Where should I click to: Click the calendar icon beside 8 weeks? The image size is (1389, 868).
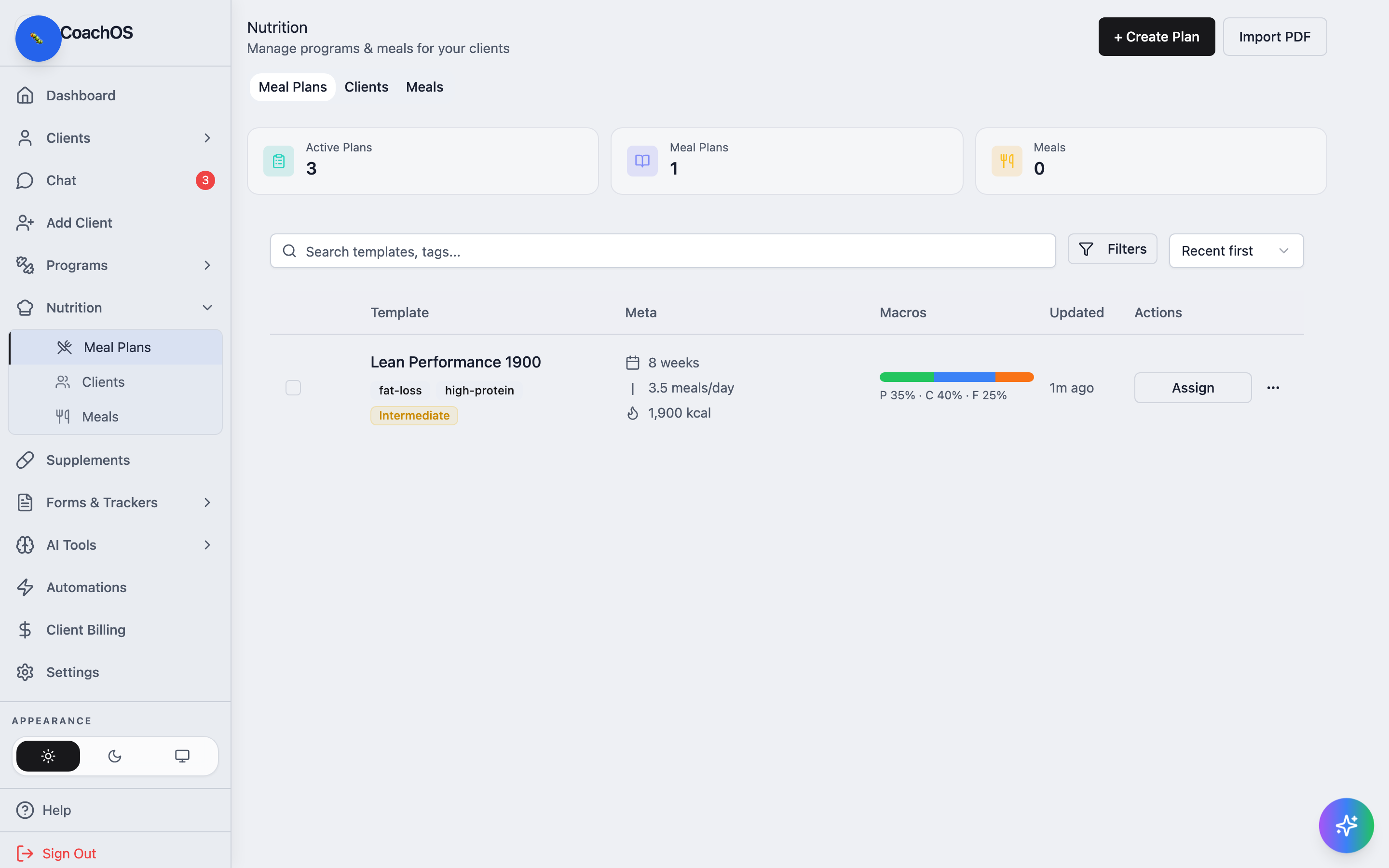tap(632, 363)
